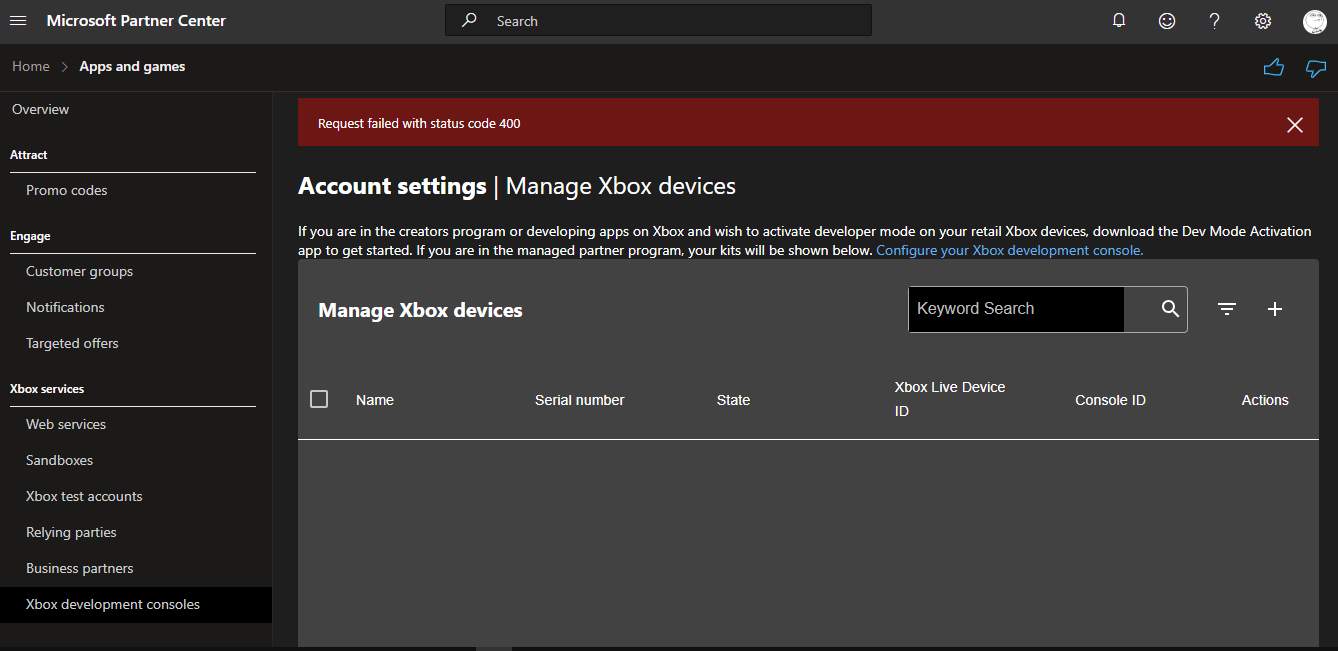Open the help question mark
Viewport: 1338px width, 651px height.
pyautogui.click(x=1215, y=21)
